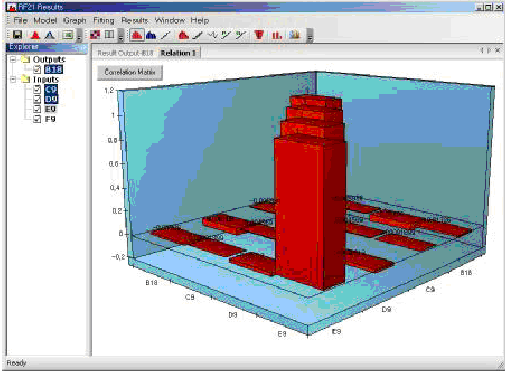The image size is (505, 371).
Task: Switch to Result Output-B18 tab
Action: point(125,53)
